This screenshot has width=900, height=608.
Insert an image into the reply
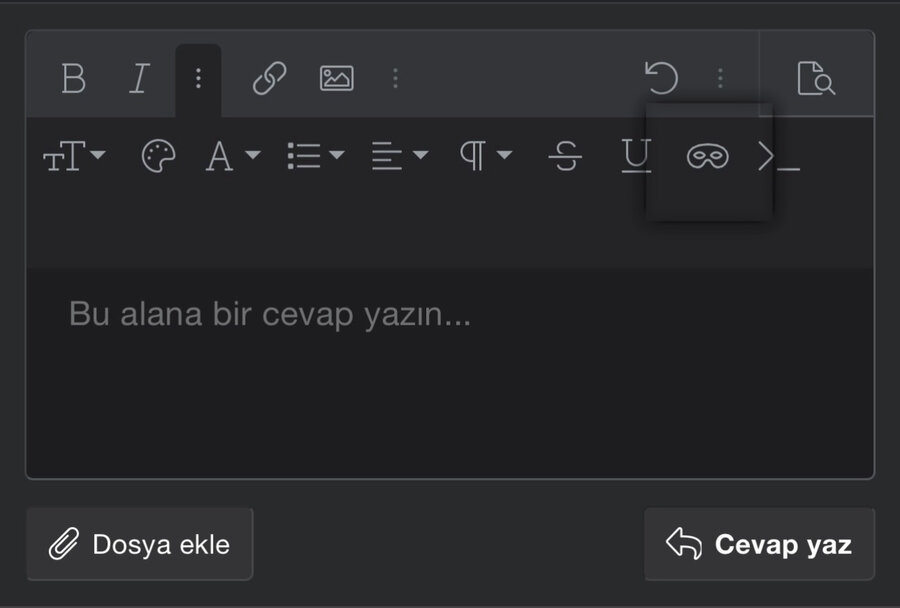336,78
